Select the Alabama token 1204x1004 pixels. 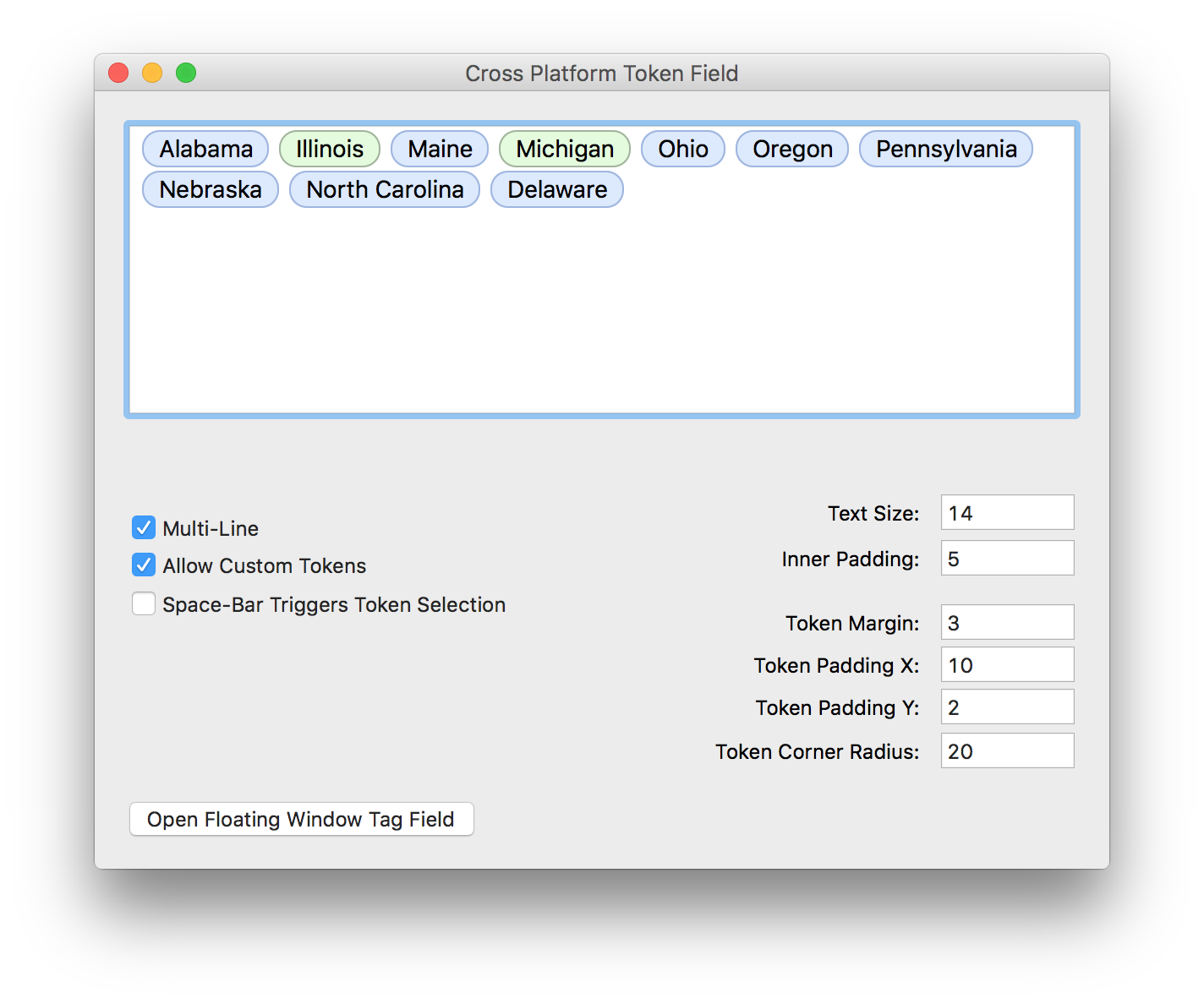[205, 149]
